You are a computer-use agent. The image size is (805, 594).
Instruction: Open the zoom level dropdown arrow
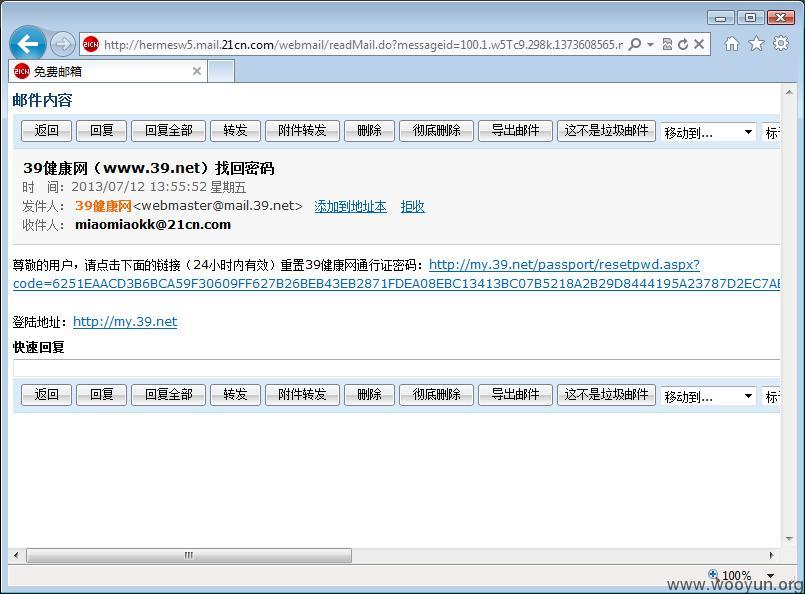pos(770,576)
